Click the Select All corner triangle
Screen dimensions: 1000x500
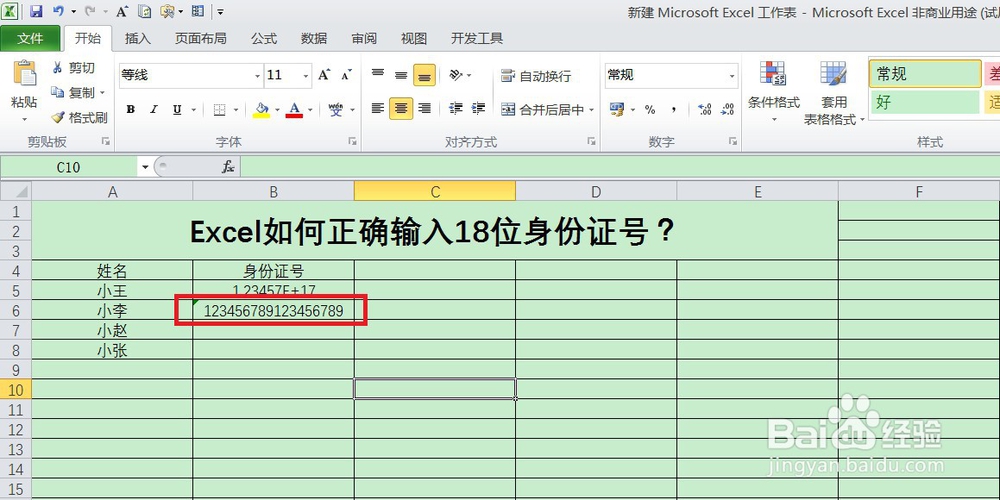coord(16,191)
